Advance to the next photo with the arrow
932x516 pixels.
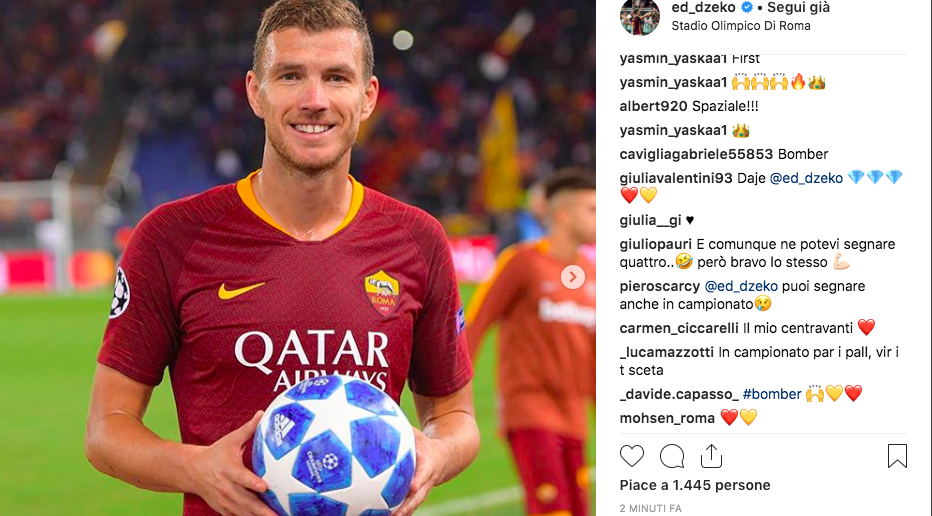pos(573,277)
